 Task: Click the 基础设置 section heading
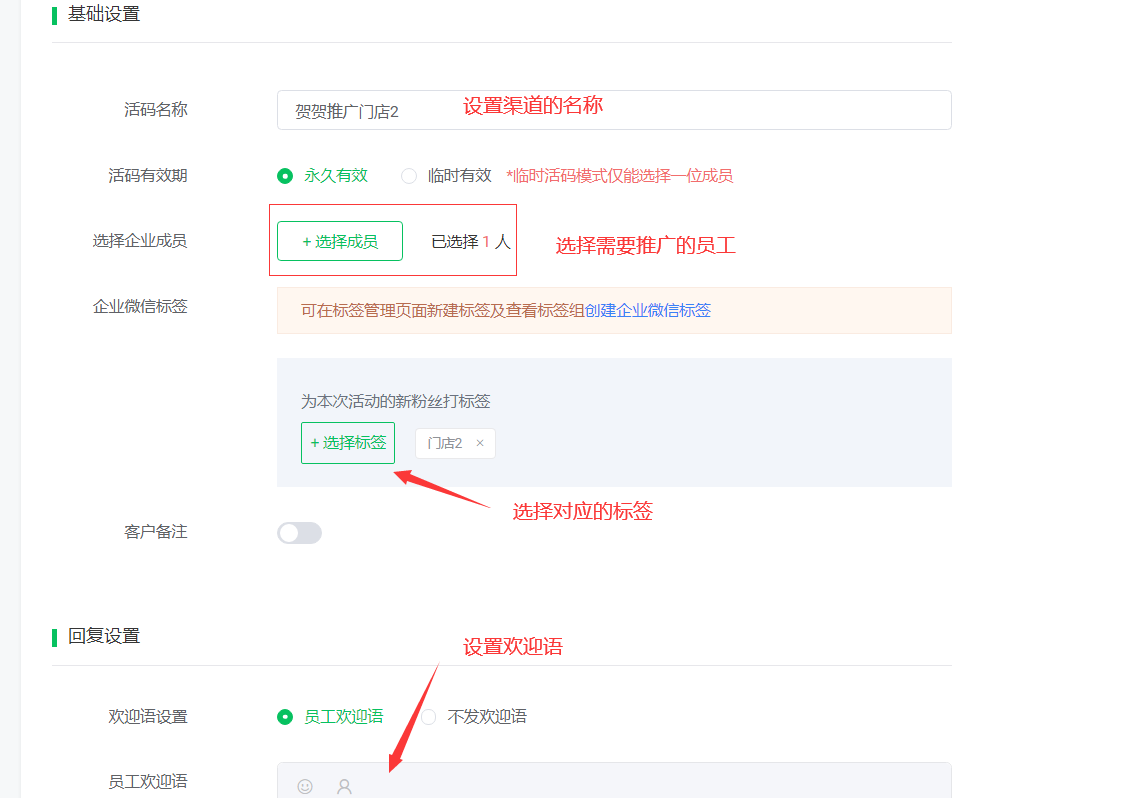point(104,14)
